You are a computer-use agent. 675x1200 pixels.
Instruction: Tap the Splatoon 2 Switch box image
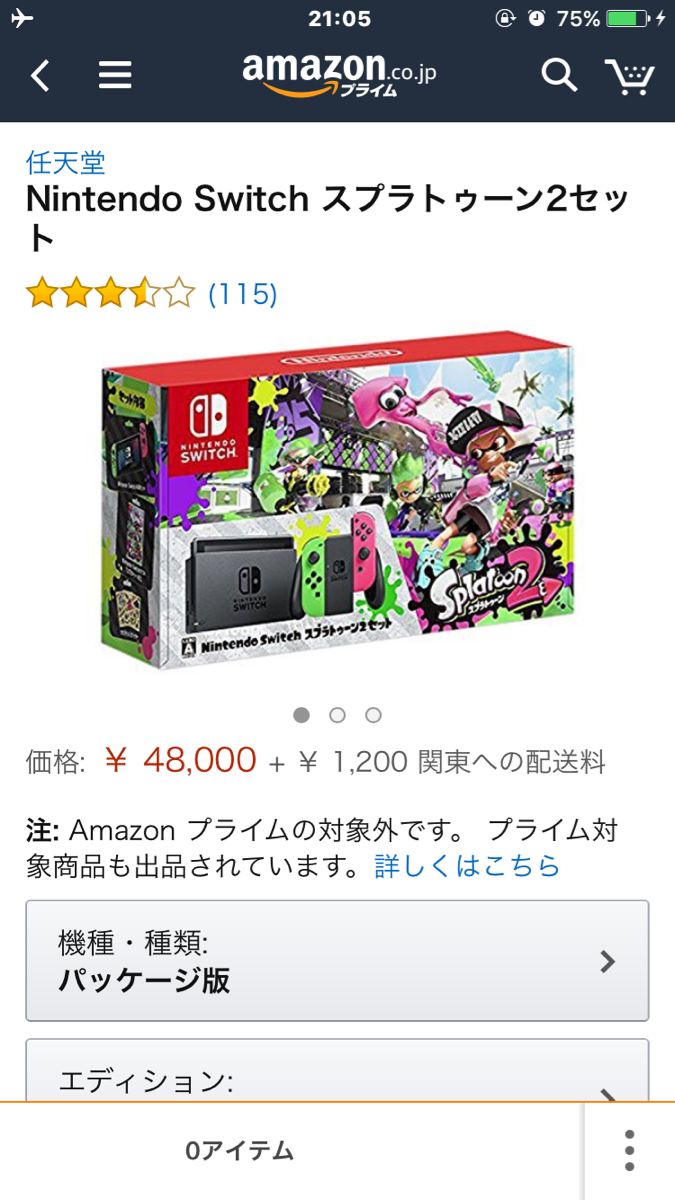click(337, 502)
